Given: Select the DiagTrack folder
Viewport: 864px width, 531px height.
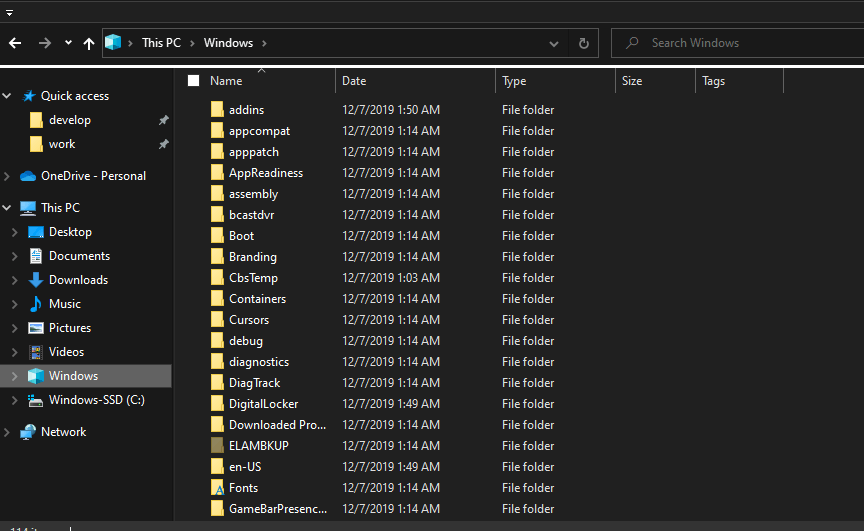Looking at the screenshot, I should point(254,383).
